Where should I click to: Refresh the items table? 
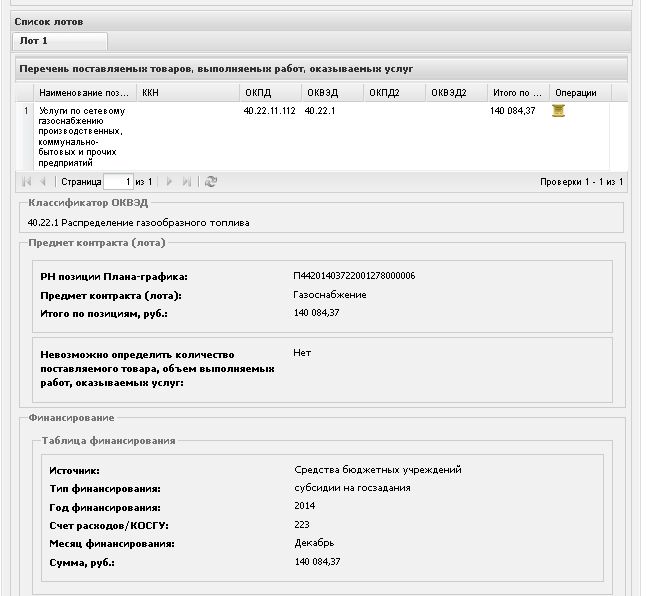click(x=211, y=182)
